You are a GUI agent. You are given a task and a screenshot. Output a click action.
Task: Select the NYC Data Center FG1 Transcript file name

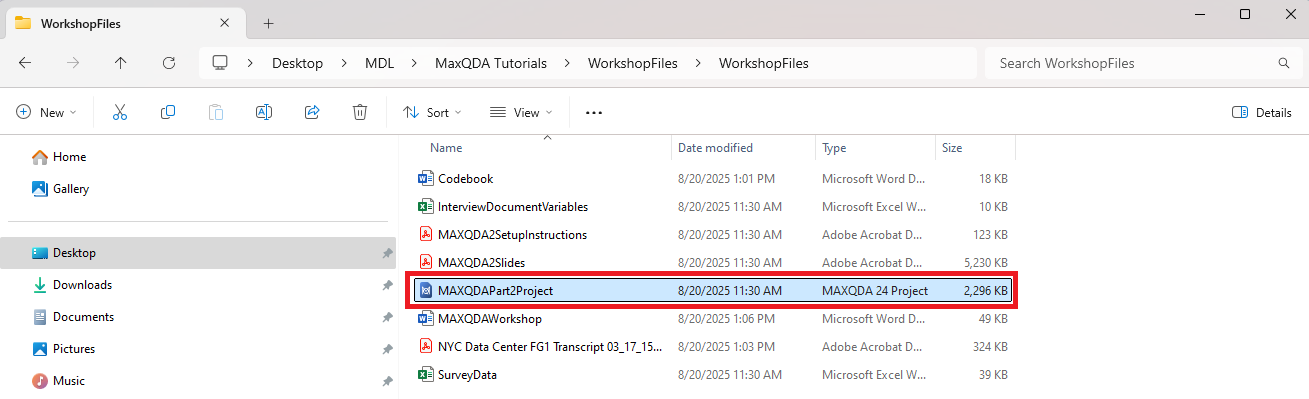(549, 347)
